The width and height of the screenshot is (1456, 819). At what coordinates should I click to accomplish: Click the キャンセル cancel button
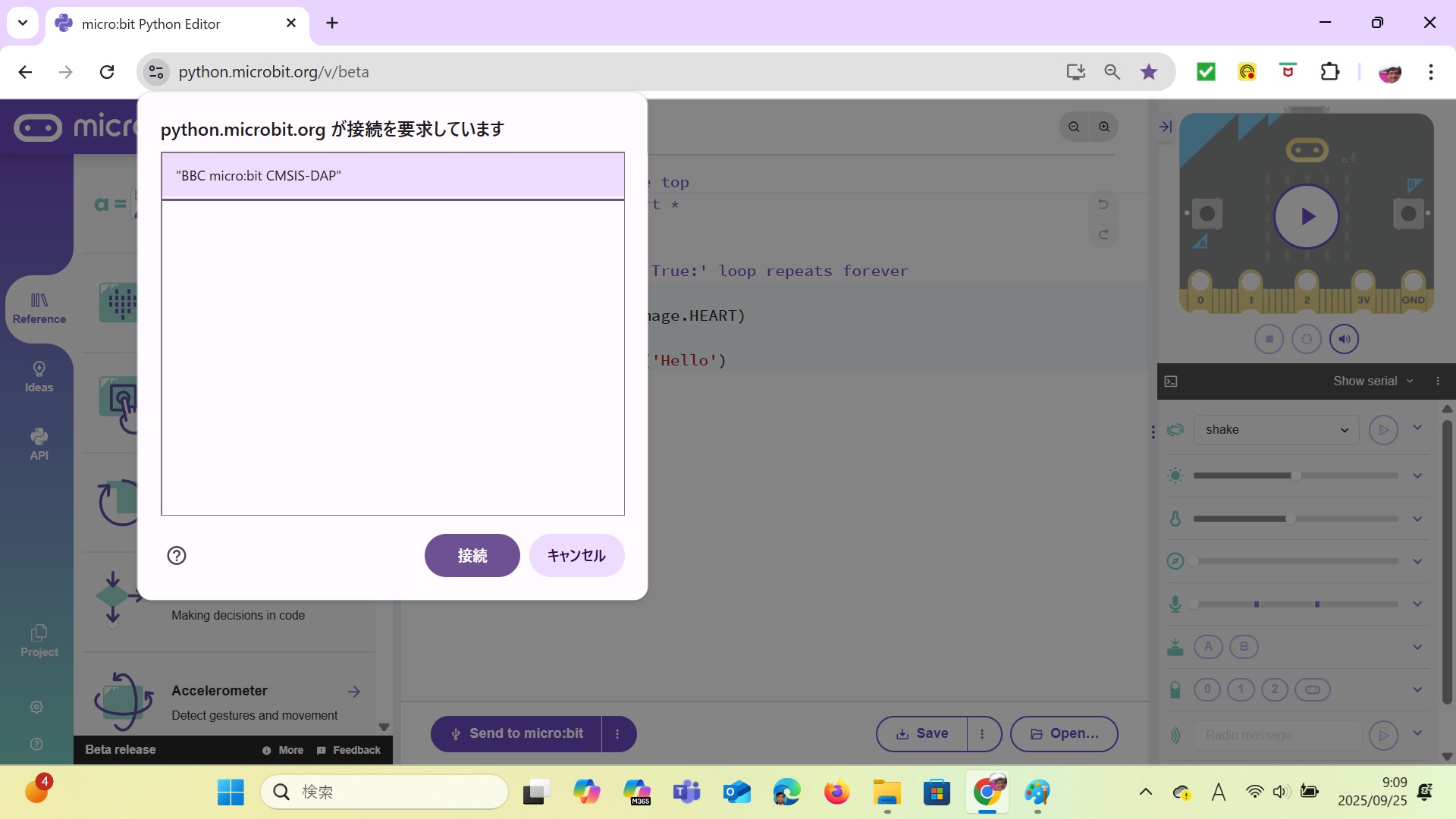[576, 556]
